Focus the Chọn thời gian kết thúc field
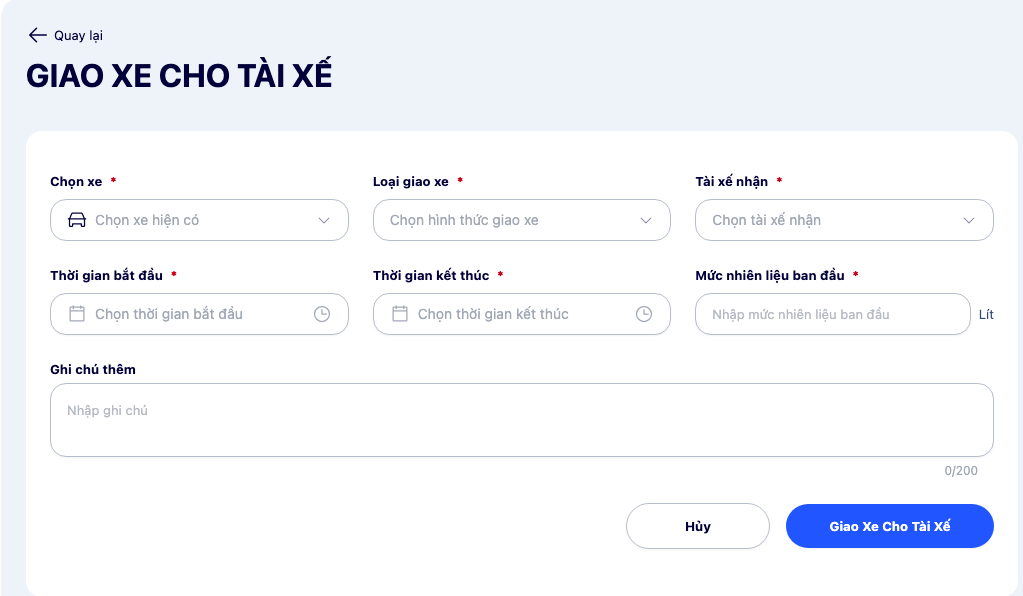Viewport: 1023px width, 596px height. tap(521, 314)
